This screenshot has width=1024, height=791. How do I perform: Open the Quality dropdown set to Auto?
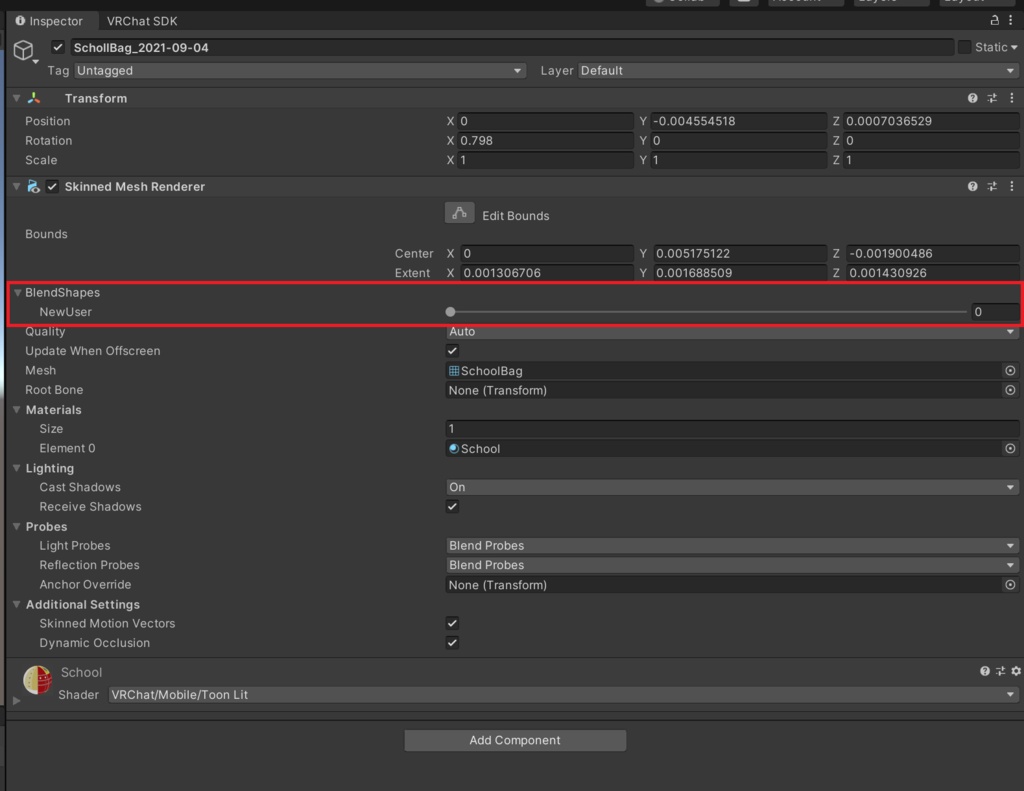point(732,331)
